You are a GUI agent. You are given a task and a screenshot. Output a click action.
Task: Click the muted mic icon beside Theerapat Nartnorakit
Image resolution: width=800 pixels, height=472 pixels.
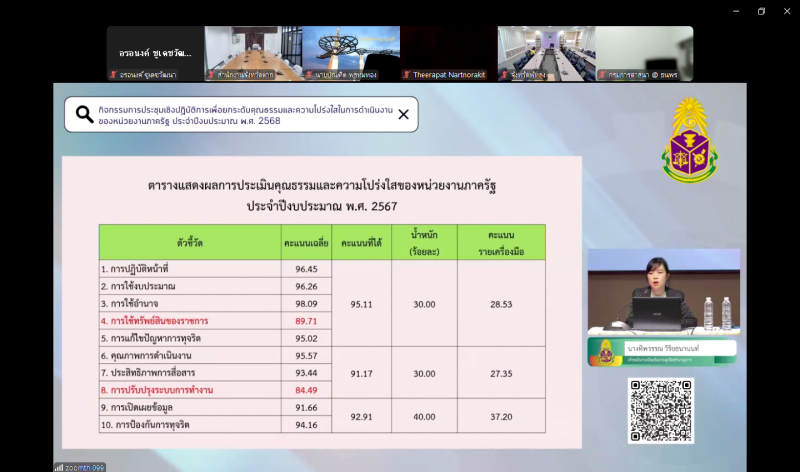407,75
